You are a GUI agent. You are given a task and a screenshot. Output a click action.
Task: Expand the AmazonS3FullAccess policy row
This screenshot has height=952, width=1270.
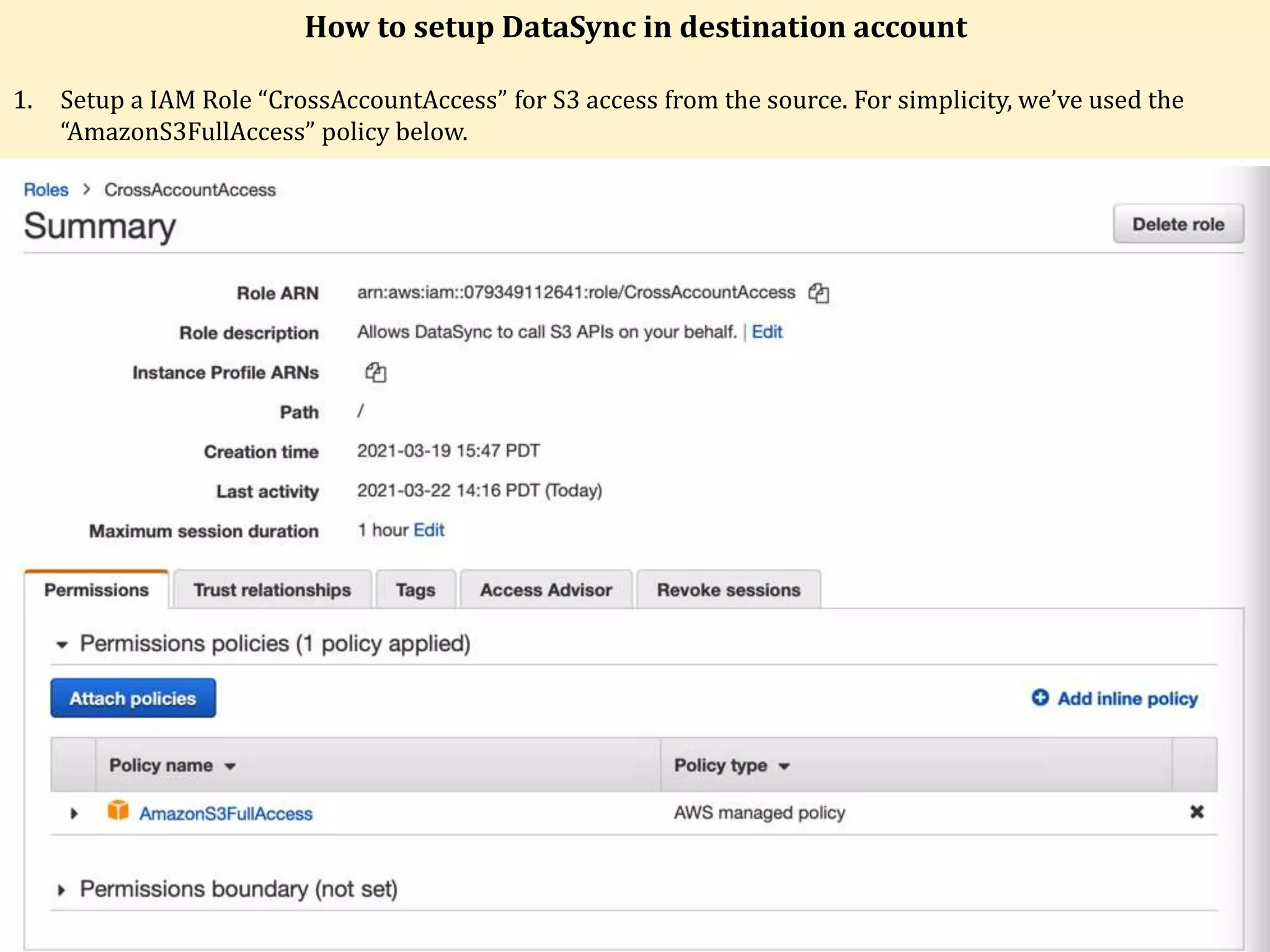[x=74, y=813]
